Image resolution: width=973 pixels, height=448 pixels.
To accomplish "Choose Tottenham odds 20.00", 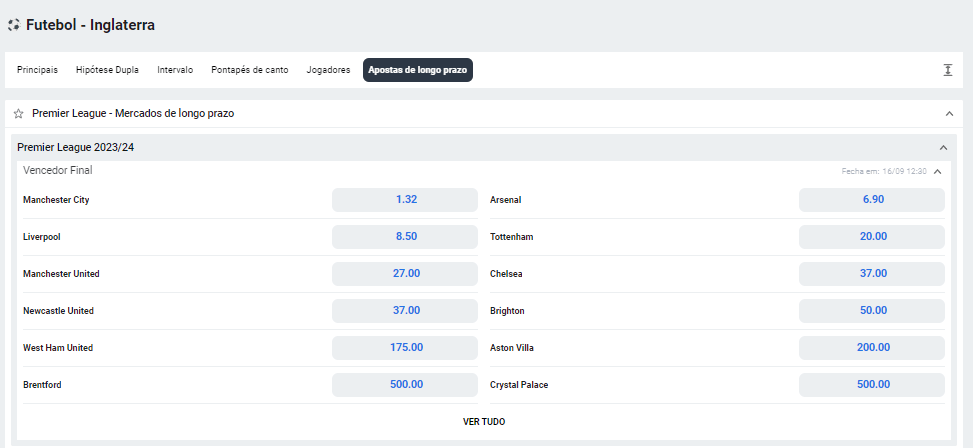I will [872, 237].
